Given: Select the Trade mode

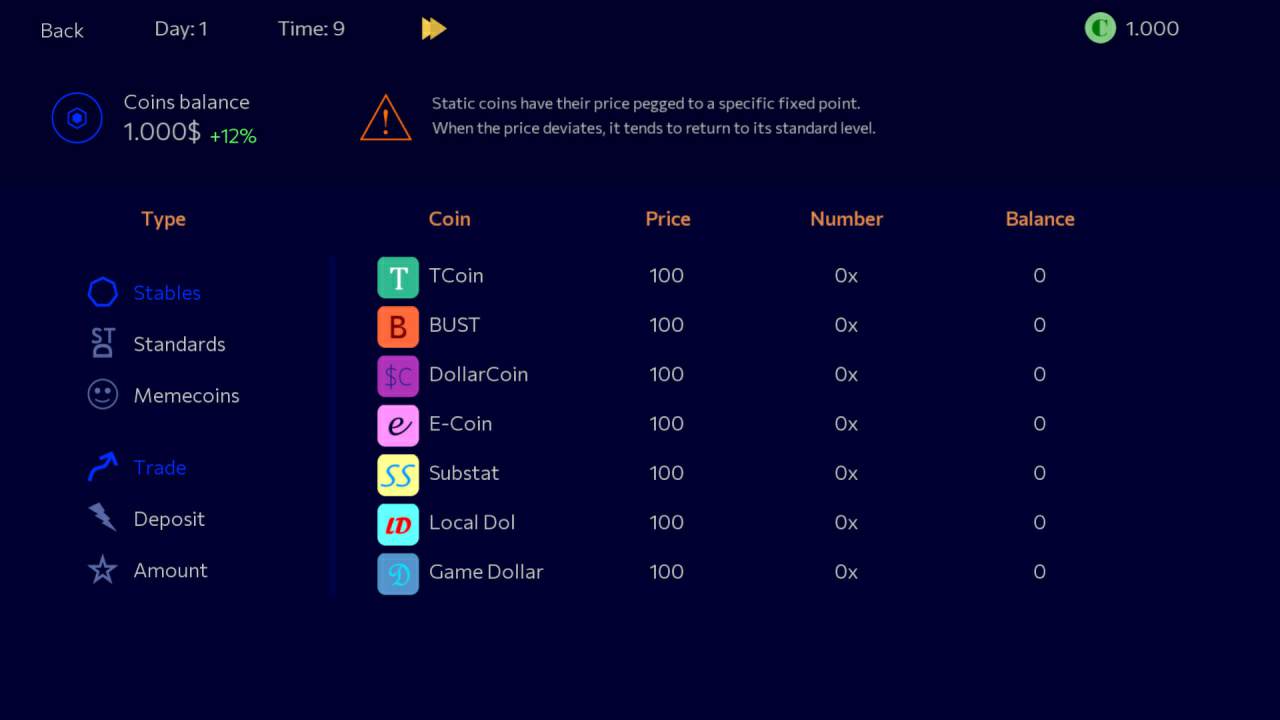Looking at the screenshot, I should pos(159,468).
